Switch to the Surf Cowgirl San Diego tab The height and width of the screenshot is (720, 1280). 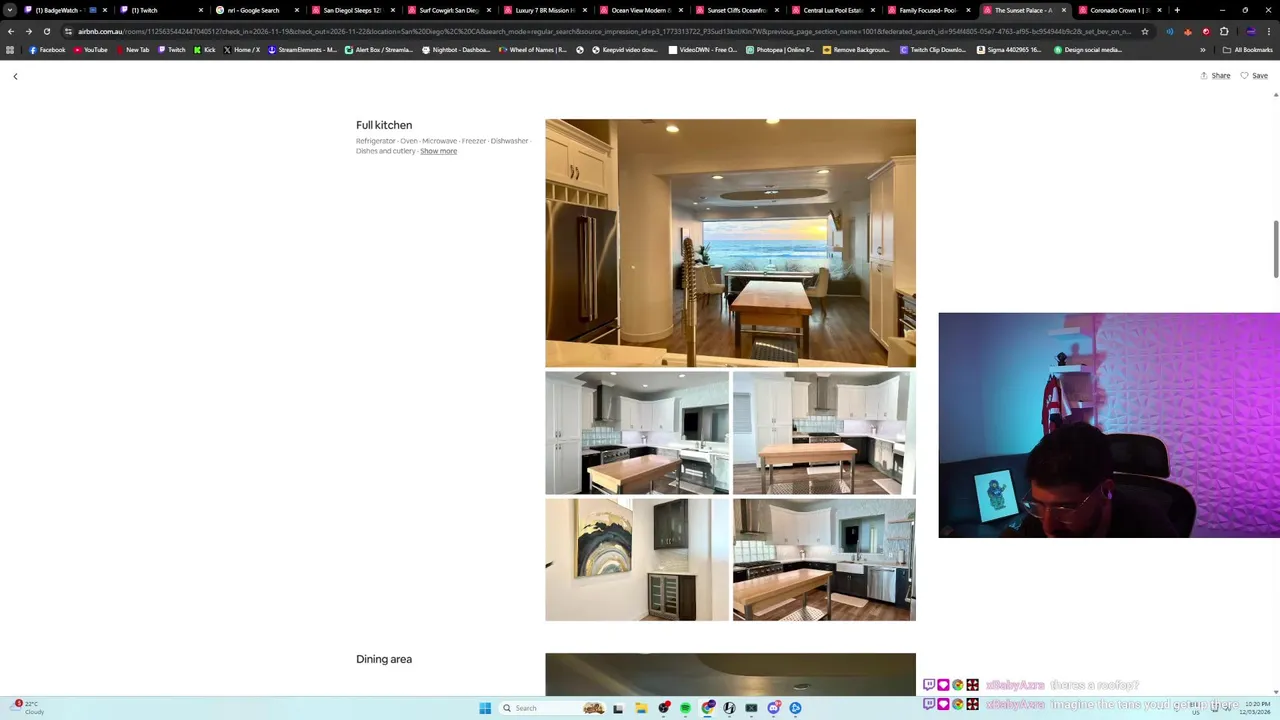pyautogui.click(x=448, y=10)
